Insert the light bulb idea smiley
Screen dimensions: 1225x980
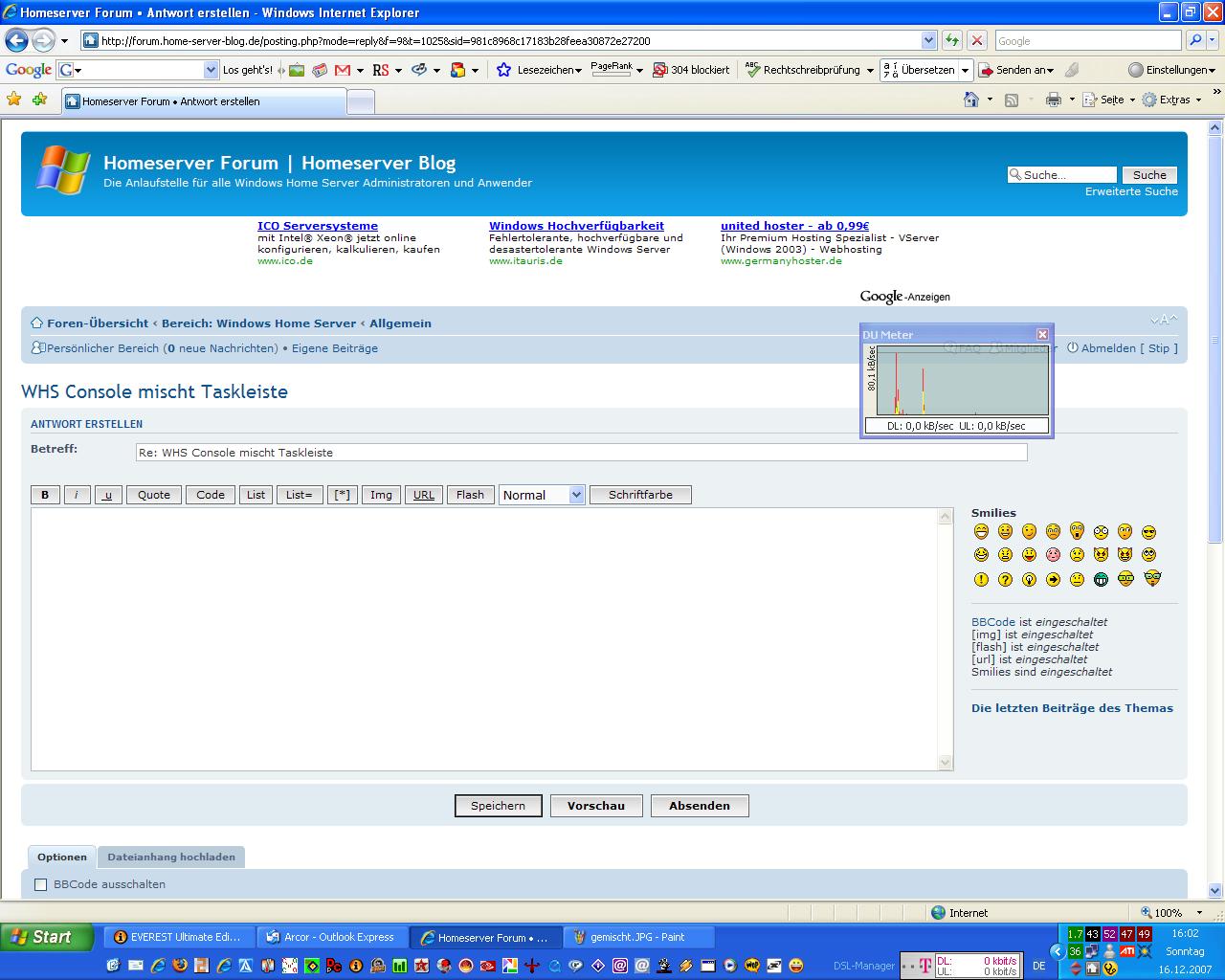[x=1029, y=579]
